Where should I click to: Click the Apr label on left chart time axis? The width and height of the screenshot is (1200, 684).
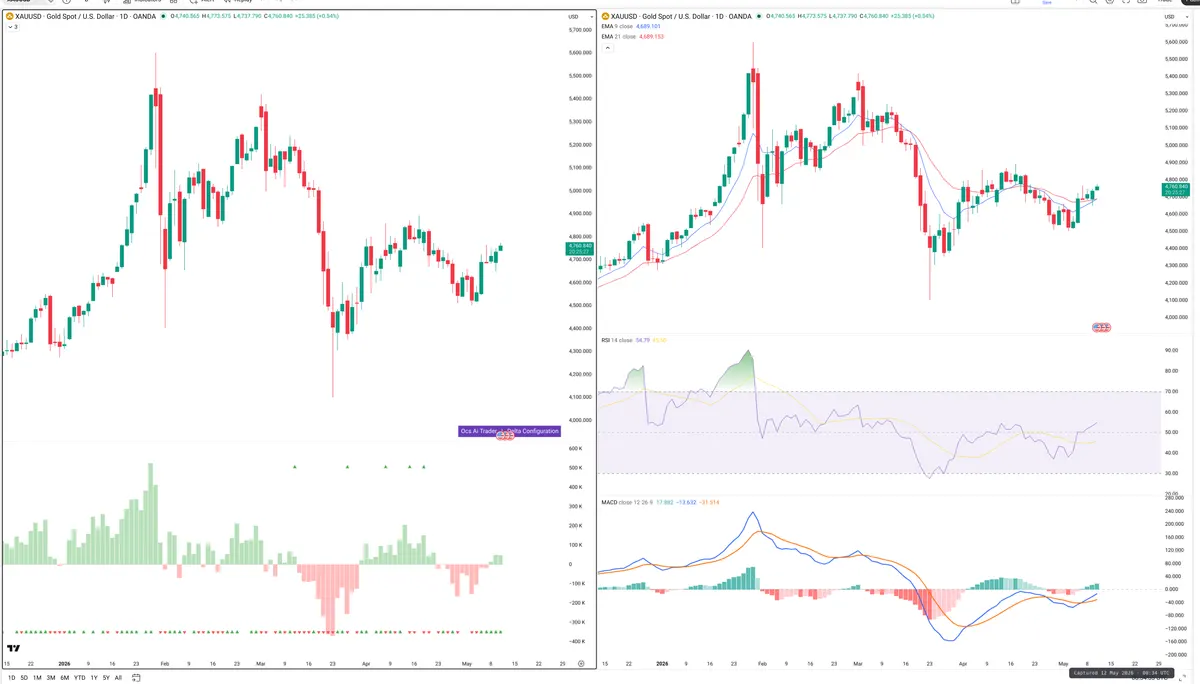coord(367,664)
